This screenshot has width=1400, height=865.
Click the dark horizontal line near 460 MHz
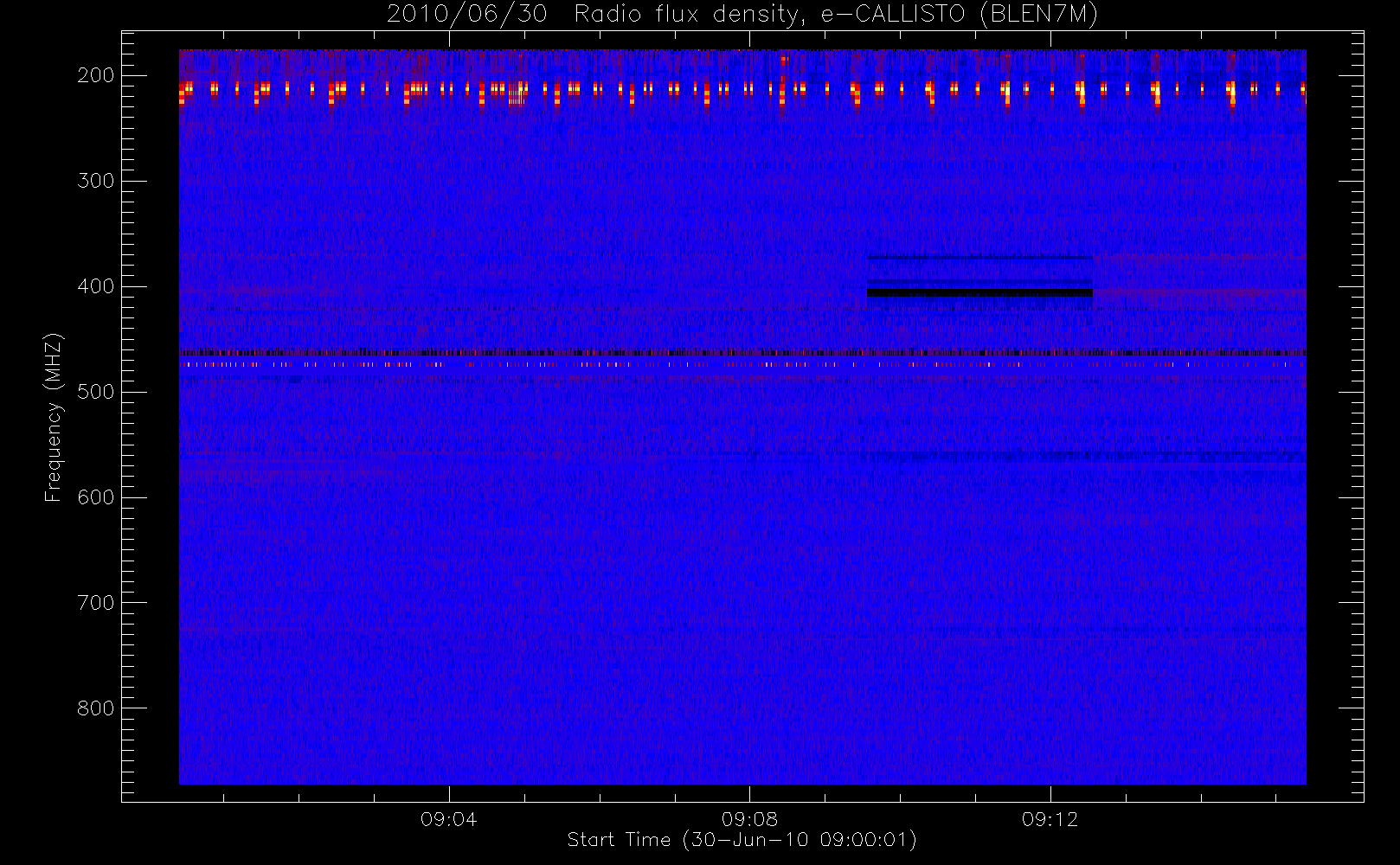tap(742, 353)
